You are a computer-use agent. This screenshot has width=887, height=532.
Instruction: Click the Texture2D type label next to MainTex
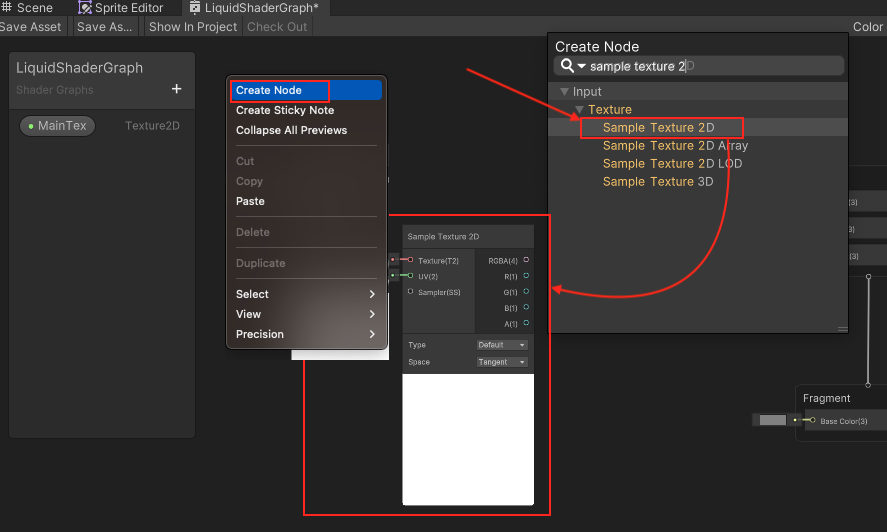[x=152, y=126]
